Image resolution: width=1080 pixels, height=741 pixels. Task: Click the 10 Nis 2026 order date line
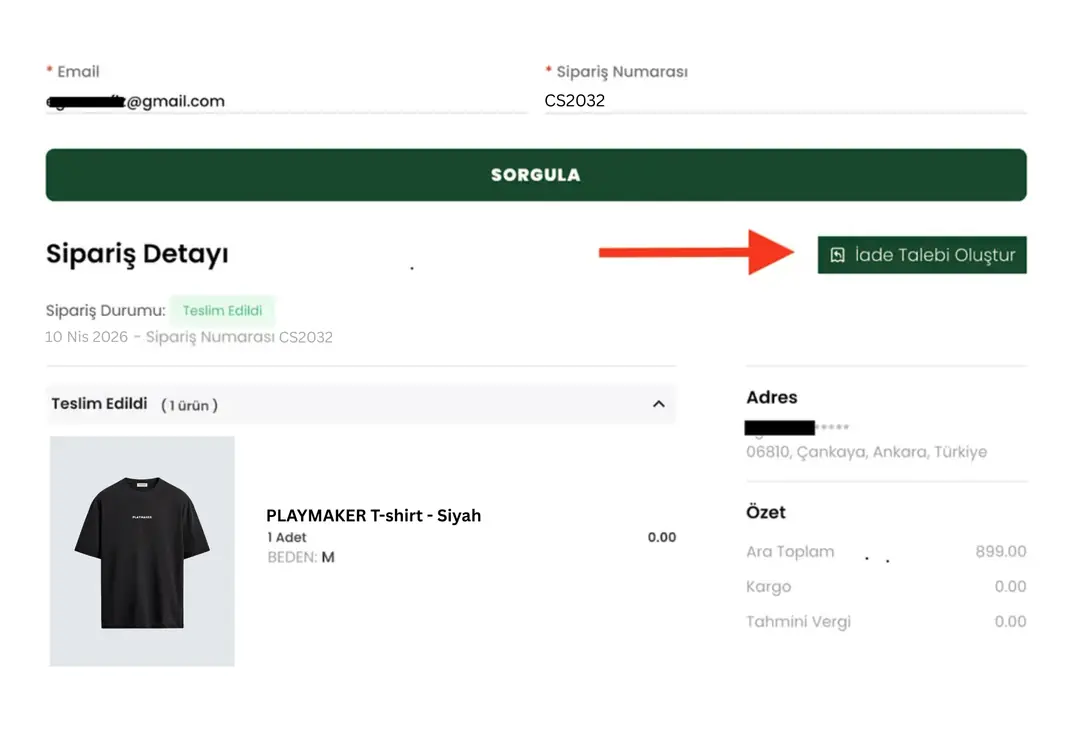(188, 337)
